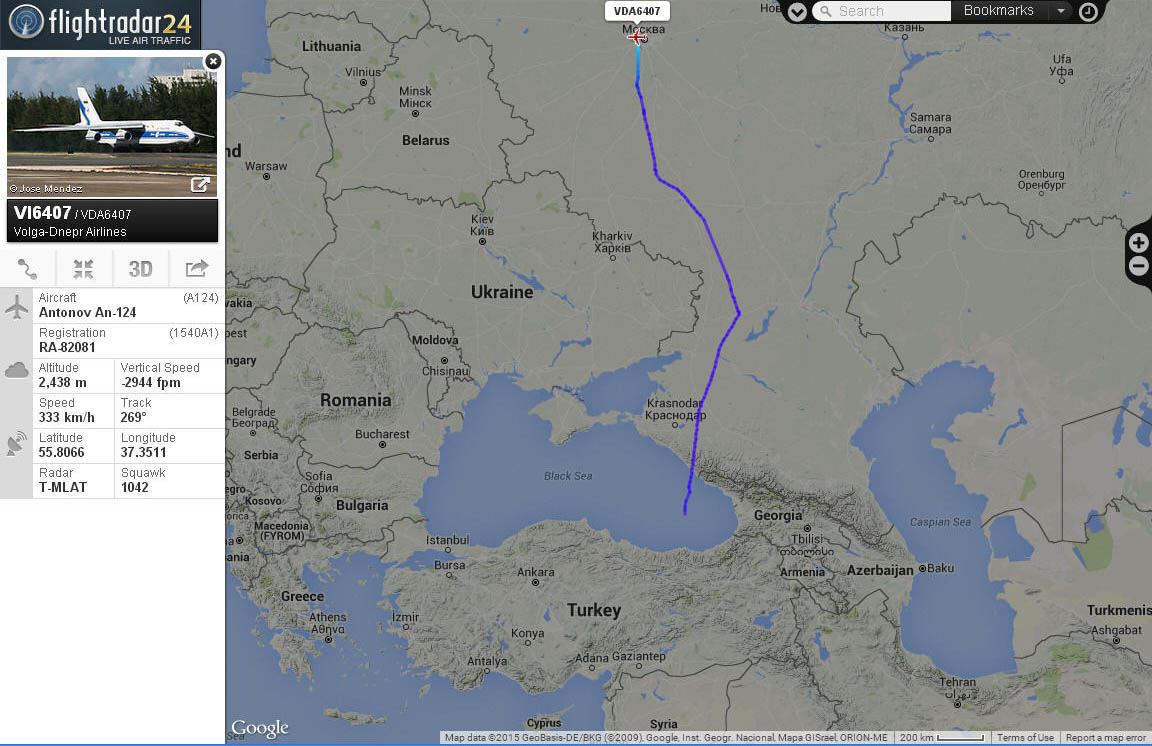The image size is (1152, 746).
Task: Open aircraft photo in external link
Action: [x=200, y=184]
